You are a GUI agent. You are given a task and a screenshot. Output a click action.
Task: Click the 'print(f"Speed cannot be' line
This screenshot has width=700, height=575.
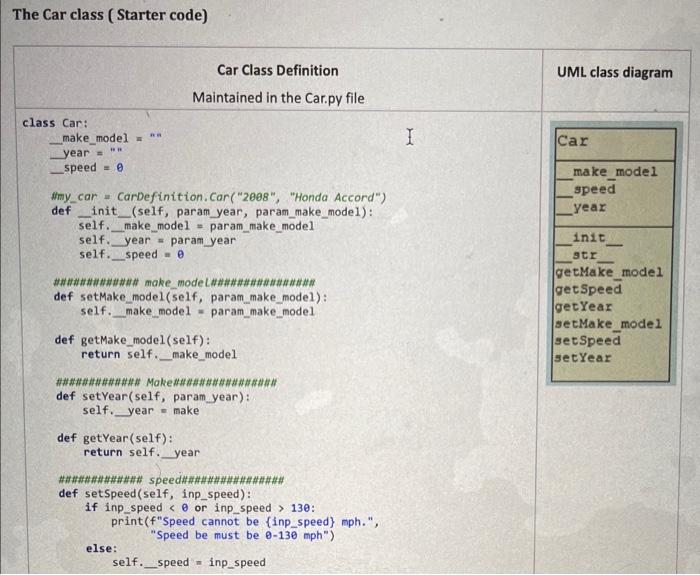(246, 521)
